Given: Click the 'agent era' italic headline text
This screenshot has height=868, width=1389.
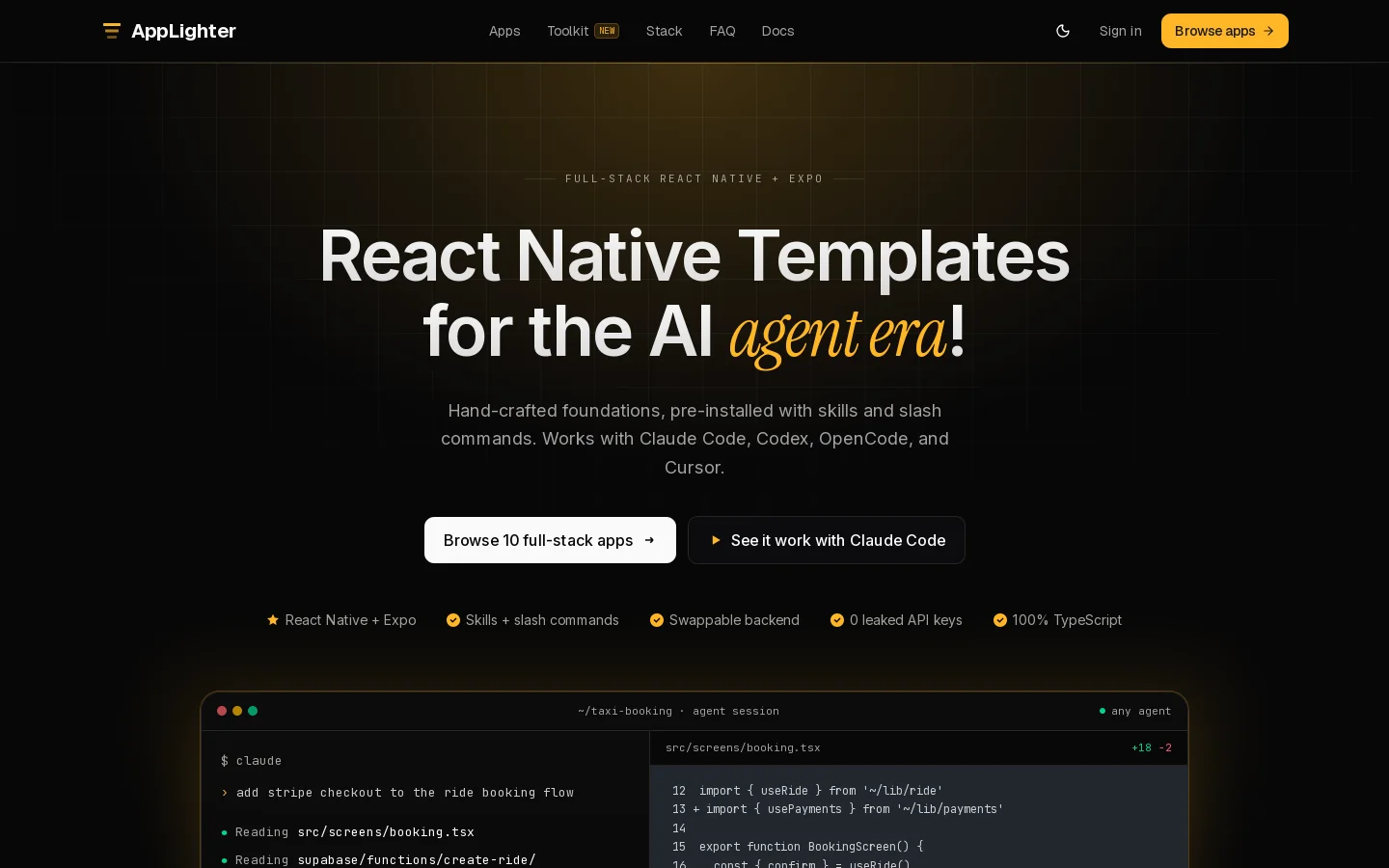Looking at the screenshot, I should point(838,334).
